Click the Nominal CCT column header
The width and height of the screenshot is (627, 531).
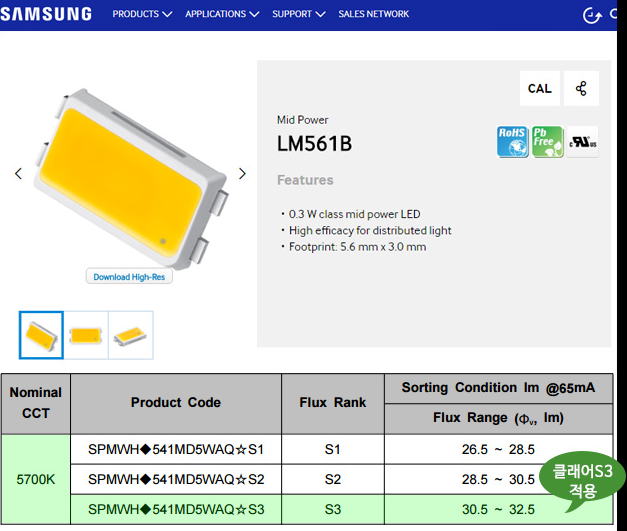click(36, 403)
